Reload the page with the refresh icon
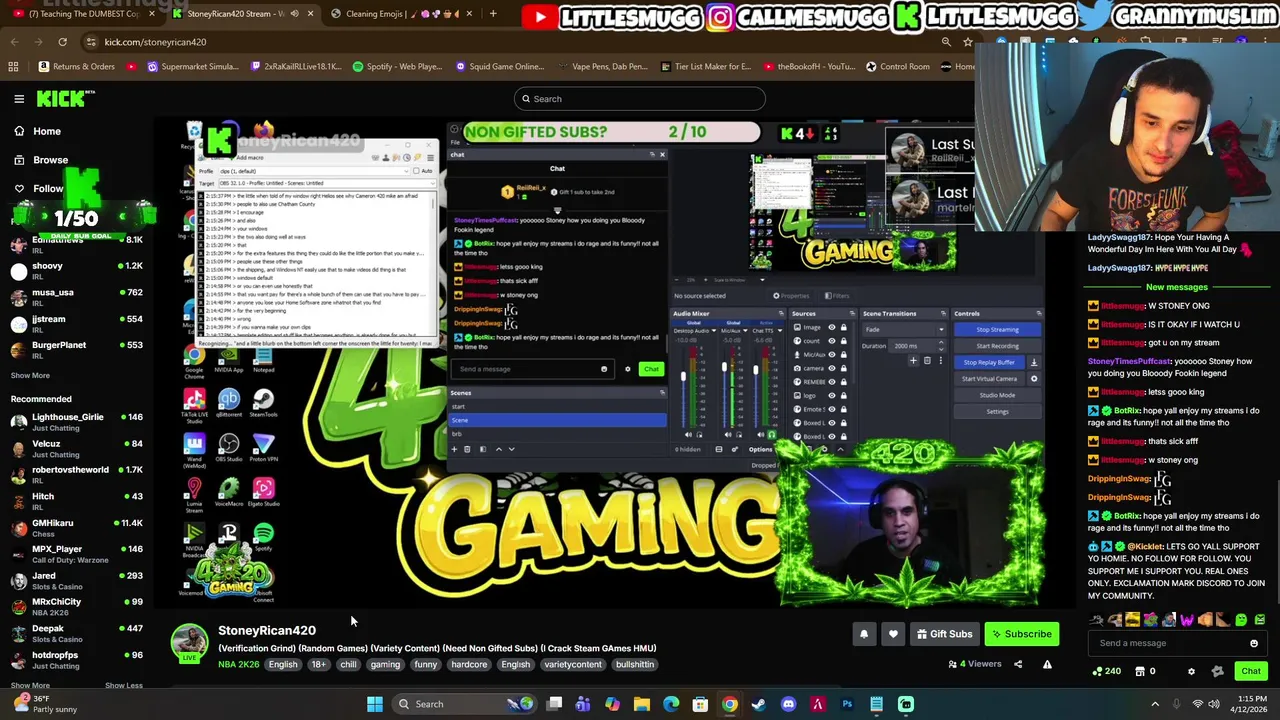 tap(62, 42)
